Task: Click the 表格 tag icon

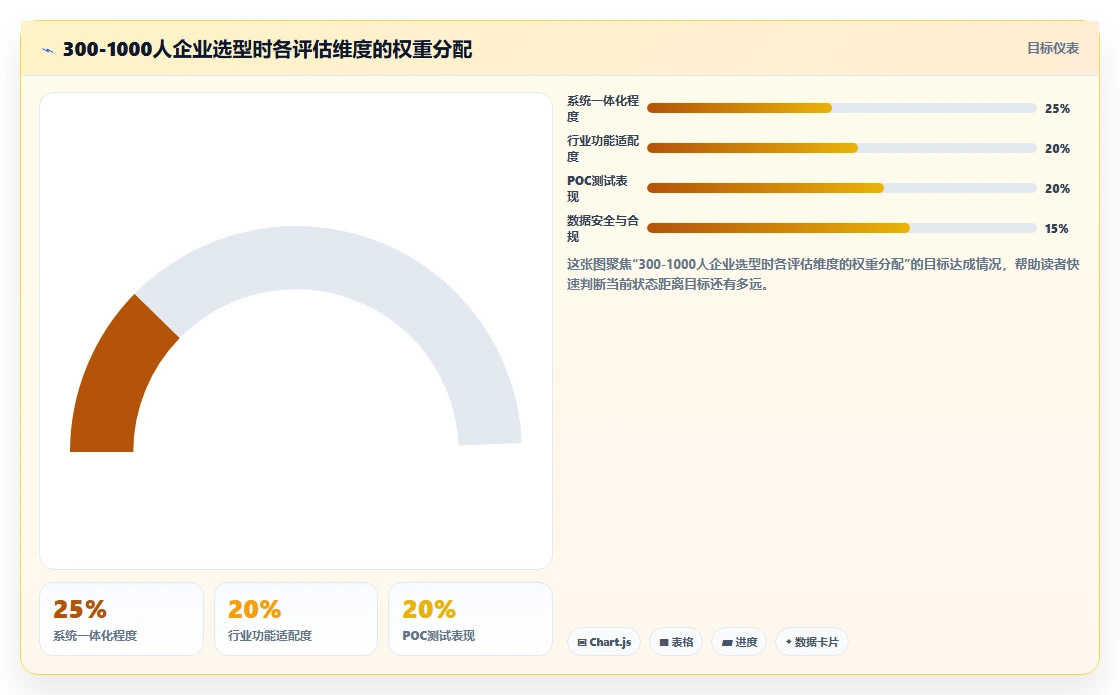Action: (x=664, y=642)
